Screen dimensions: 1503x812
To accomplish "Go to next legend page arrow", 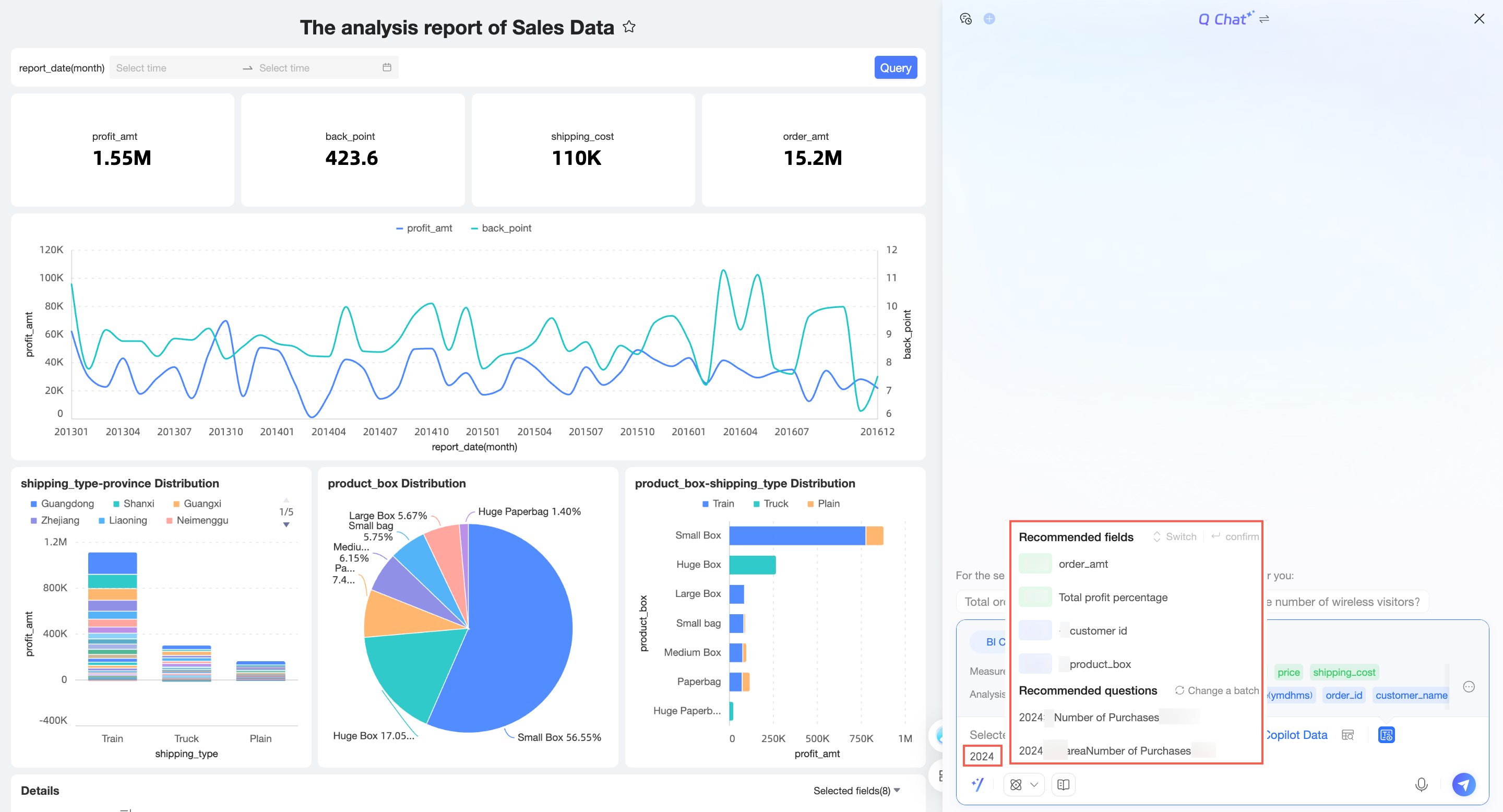I will [286, 524].
